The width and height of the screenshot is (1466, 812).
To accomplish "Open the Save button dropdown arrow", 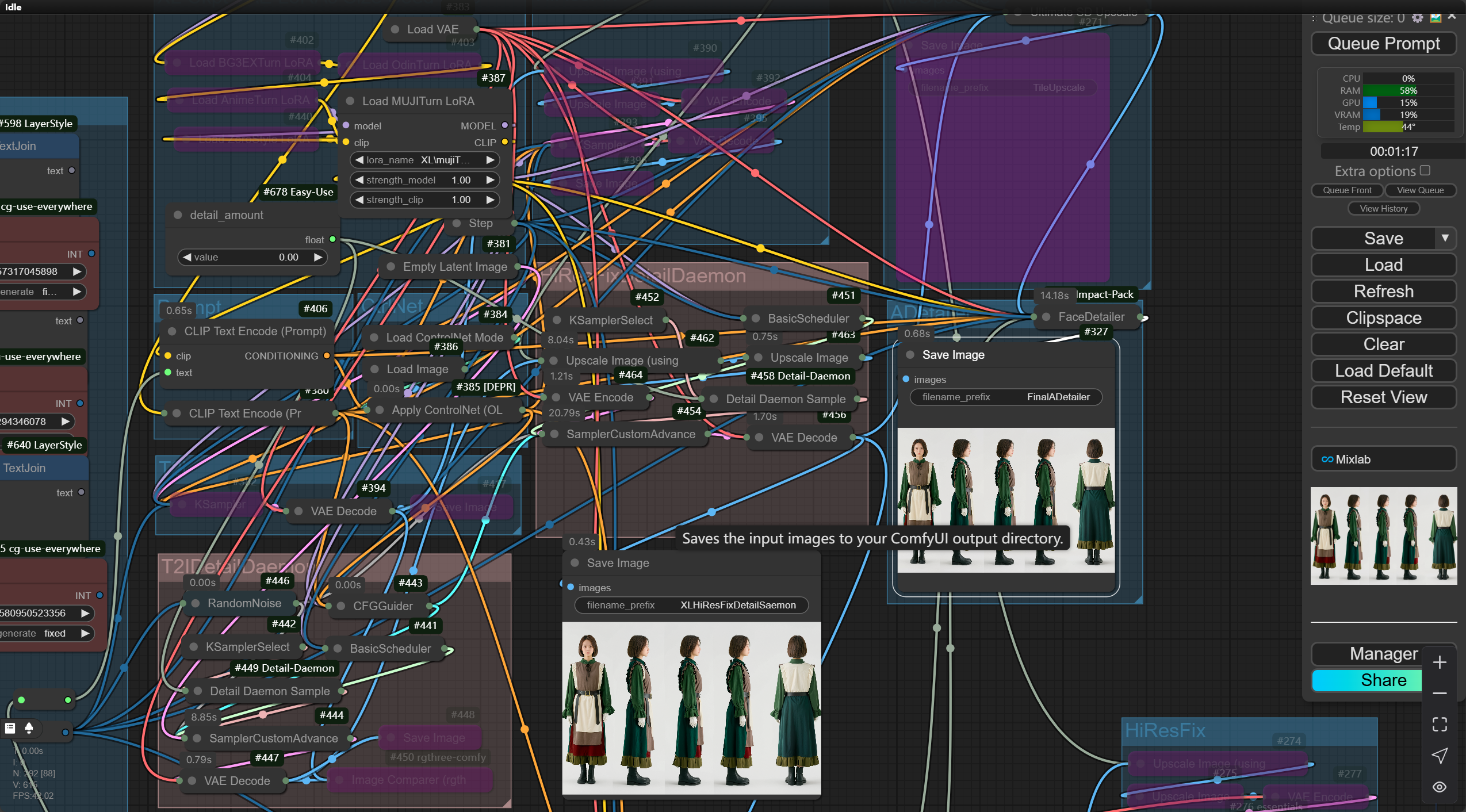I will tap(1445, 238).
